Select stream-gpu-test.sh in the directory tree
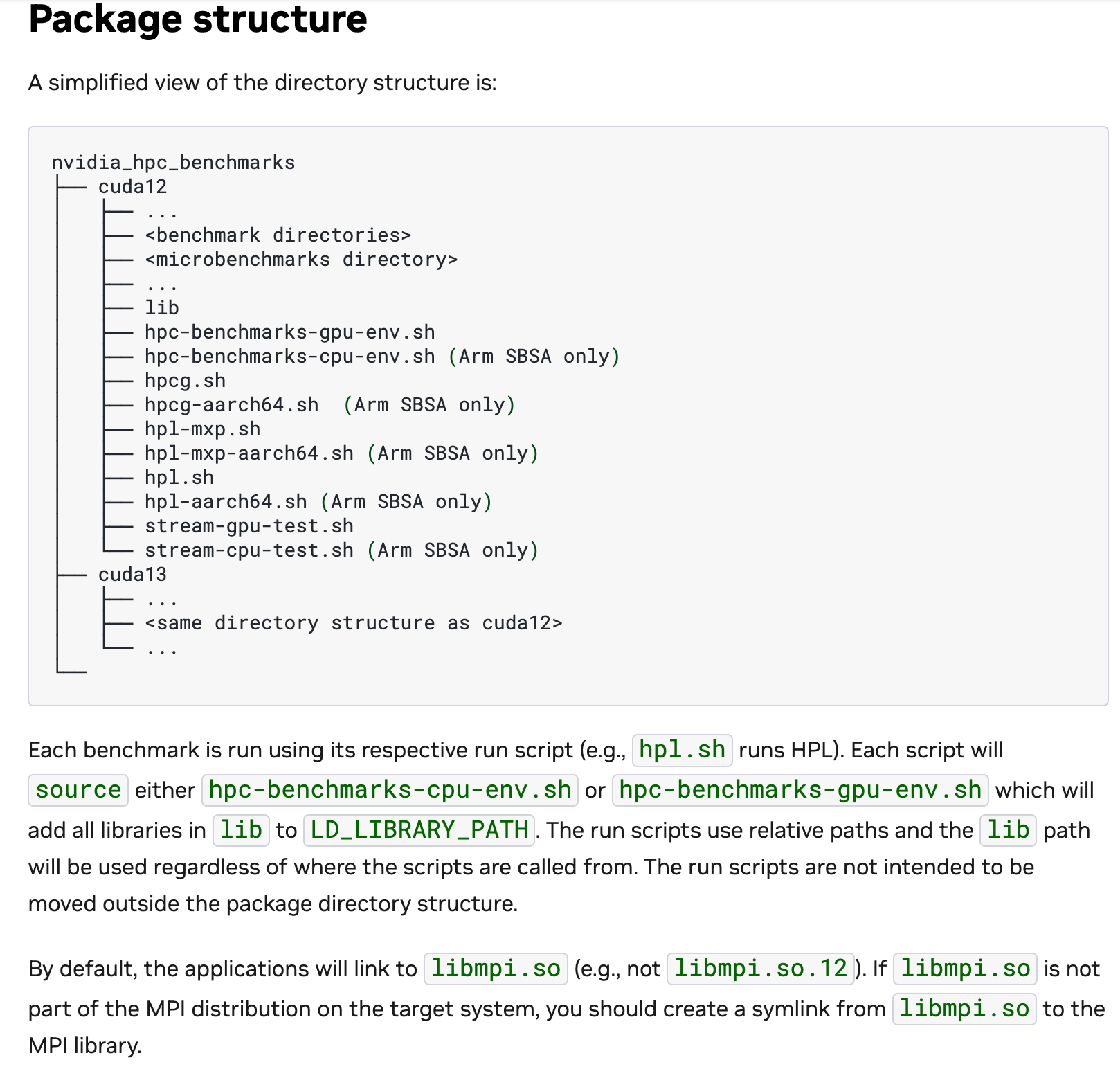 (x=249, y=526)
